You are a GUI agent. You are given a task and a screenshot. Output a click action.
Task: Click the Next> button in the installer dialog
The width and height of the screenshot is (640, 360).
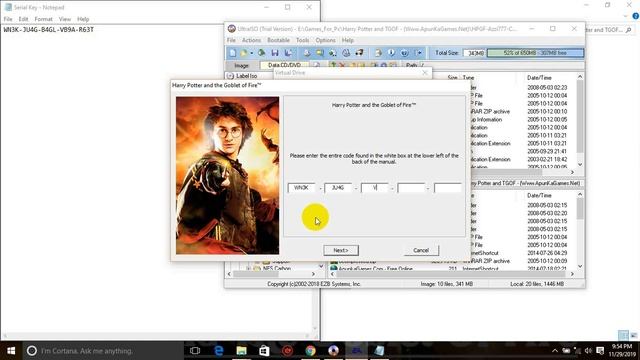[x=341, y=250]
